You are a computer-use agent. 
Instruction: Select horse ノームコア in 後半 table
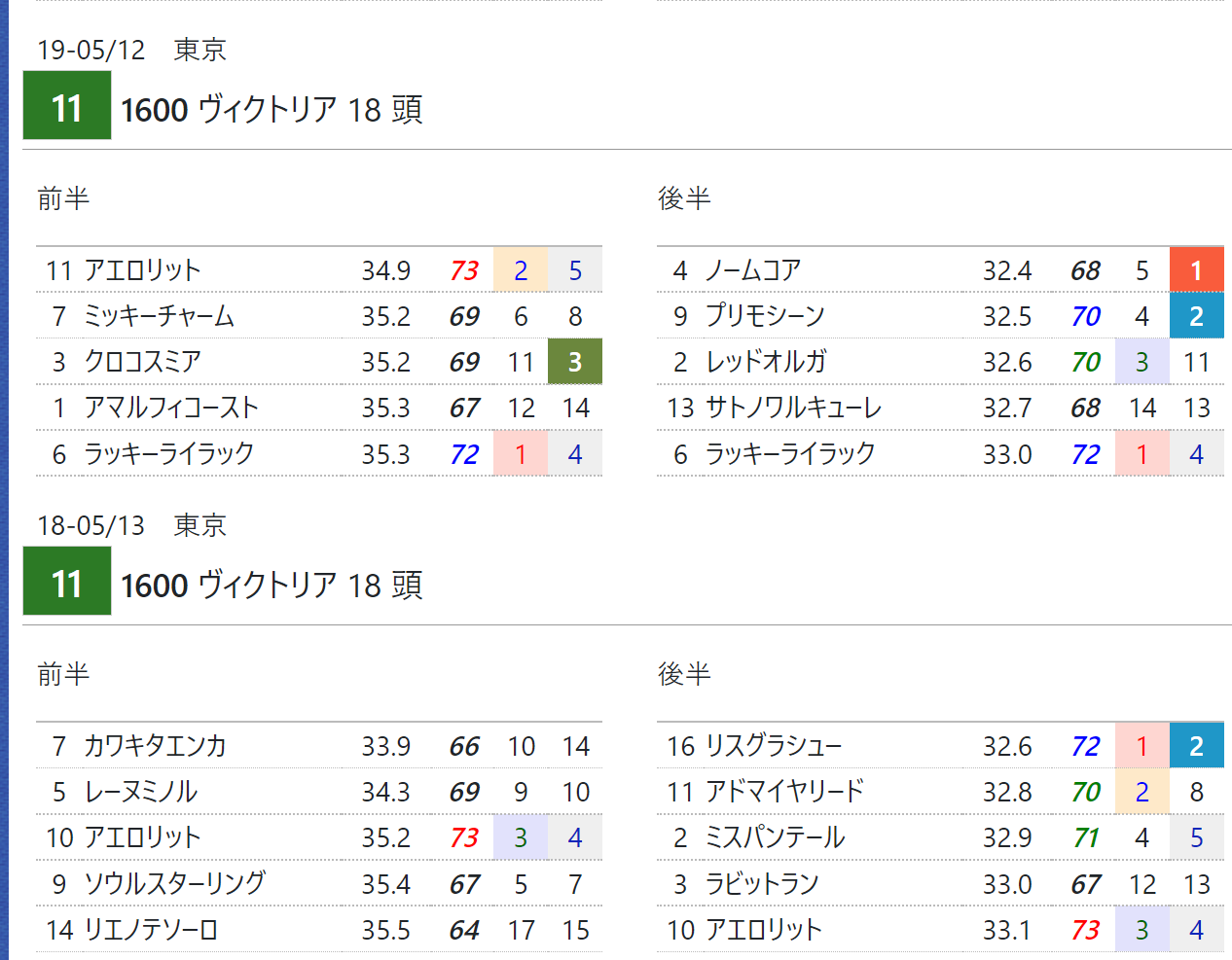tap(752, 270)
